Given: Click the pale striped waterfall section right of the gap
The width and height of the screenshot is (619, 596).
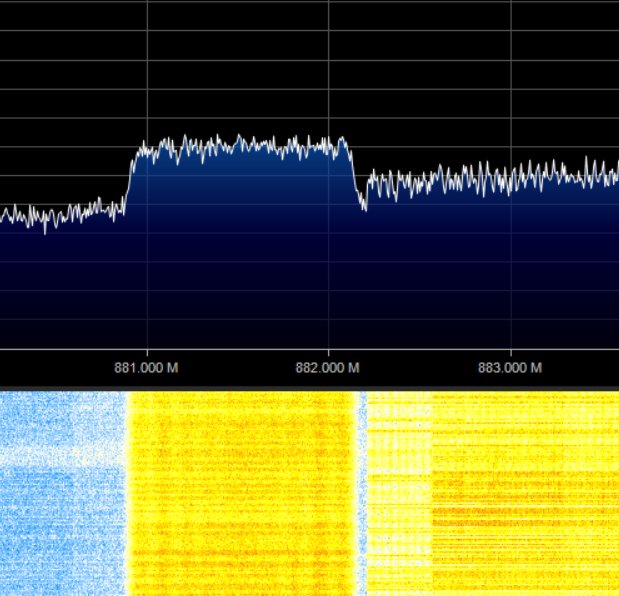Looking at the screenshot, I should [x=398, y=490].
